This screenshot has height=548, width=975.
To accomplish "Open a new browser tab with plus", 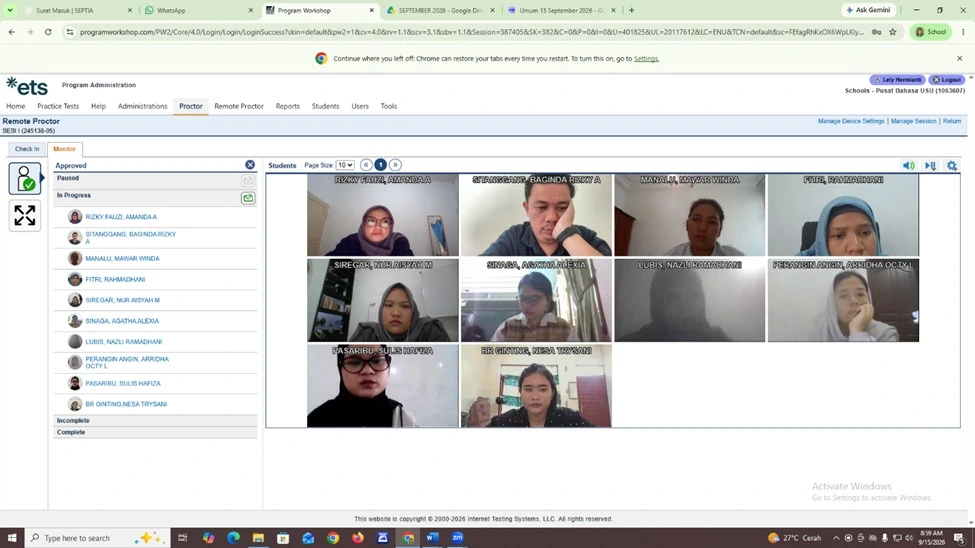I will [x=632, y=11].
